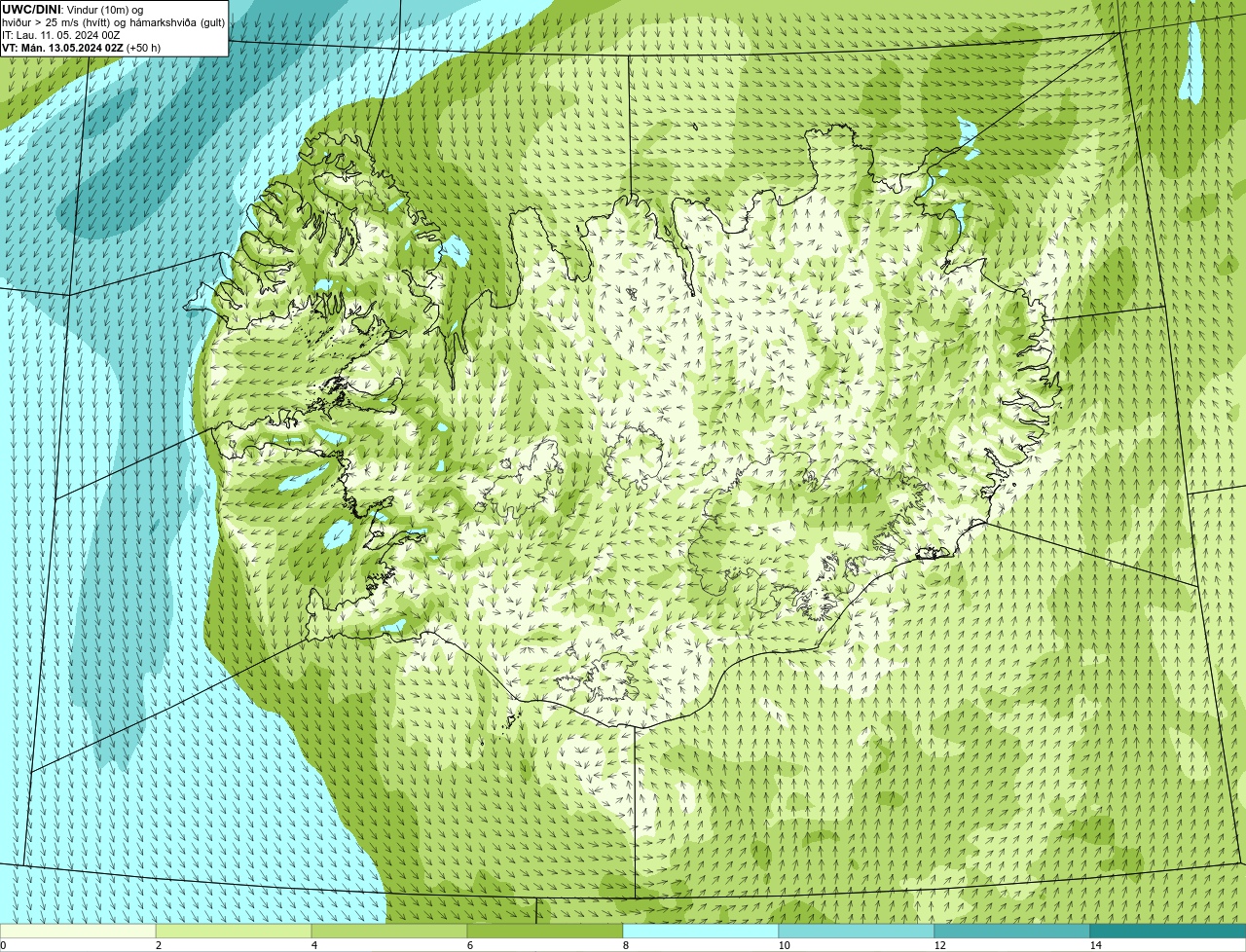1246x952 pixels.
Task: Choose the above 14 m/s dark teal swatch
Action: tap(1168, 932)
